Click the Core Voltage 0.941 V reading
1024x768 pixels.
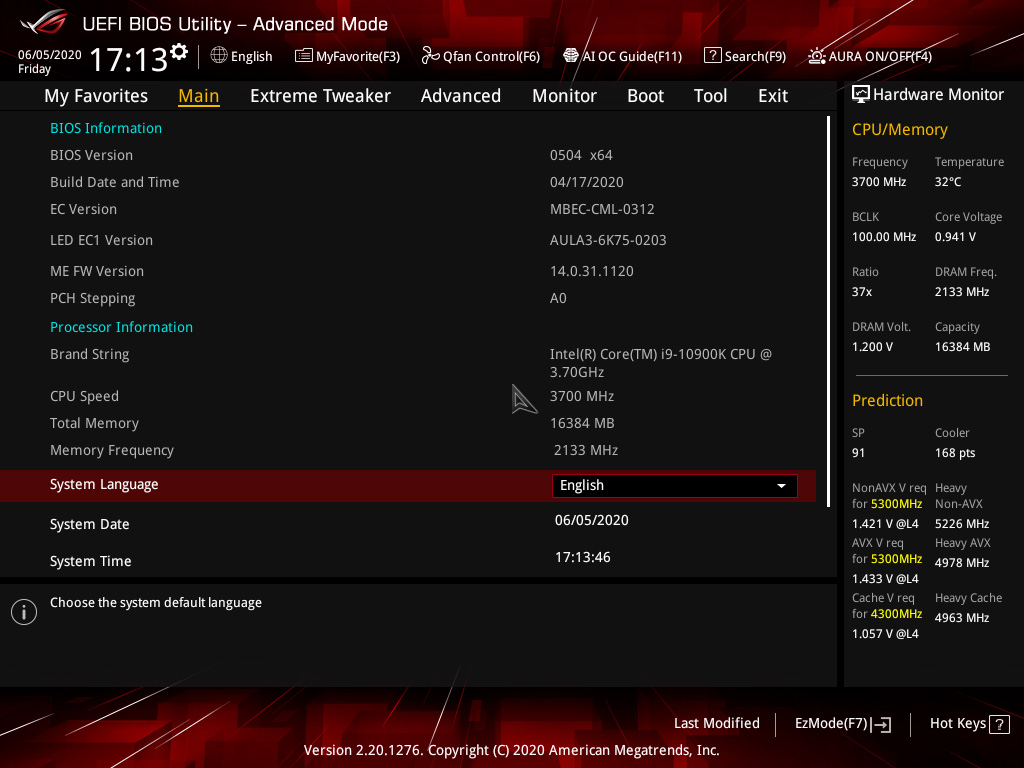tap(955, 237)
